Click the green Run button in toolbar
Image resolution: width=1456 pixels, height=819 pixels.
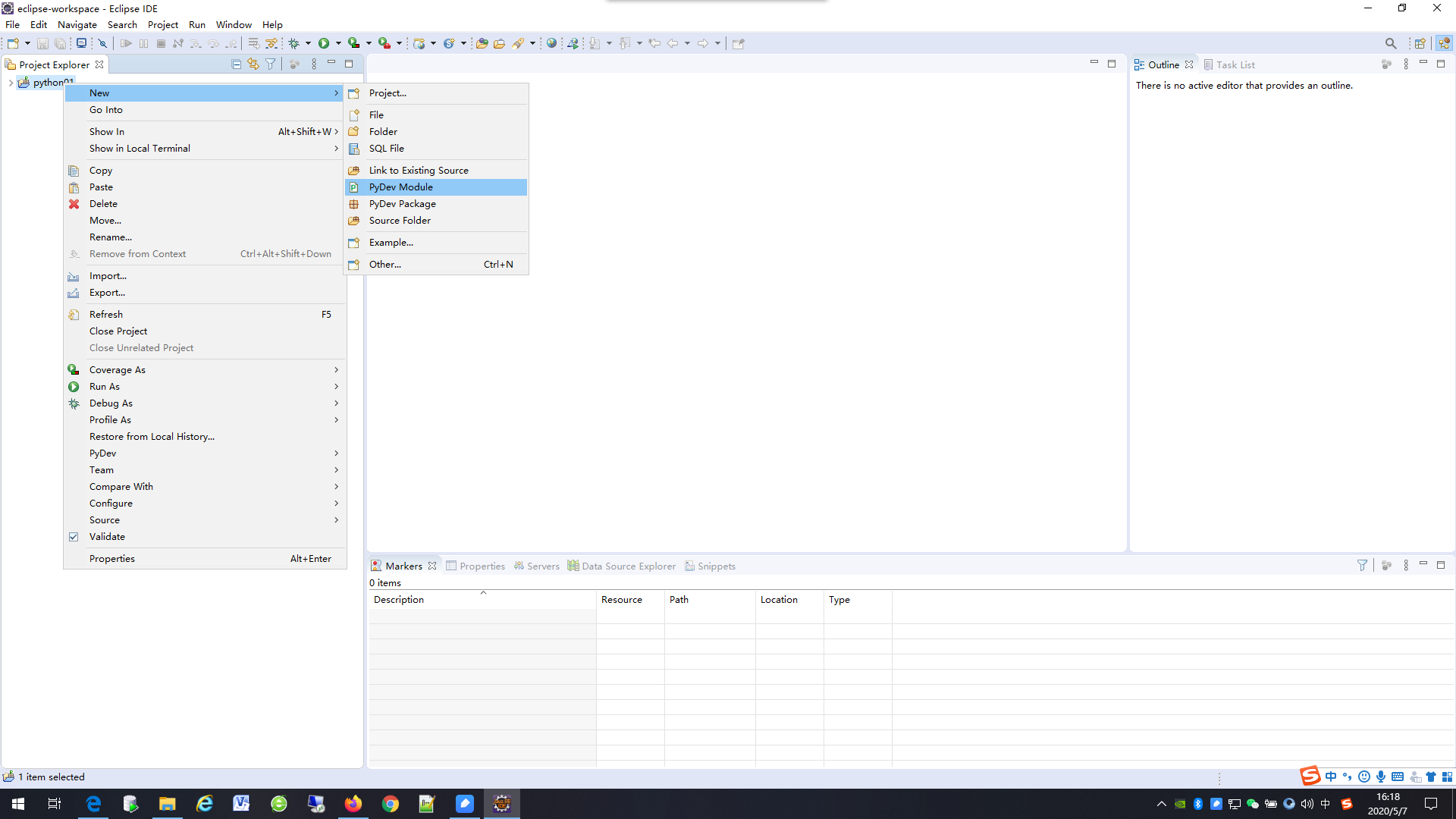pyautogui.click(x=324, y=43)
